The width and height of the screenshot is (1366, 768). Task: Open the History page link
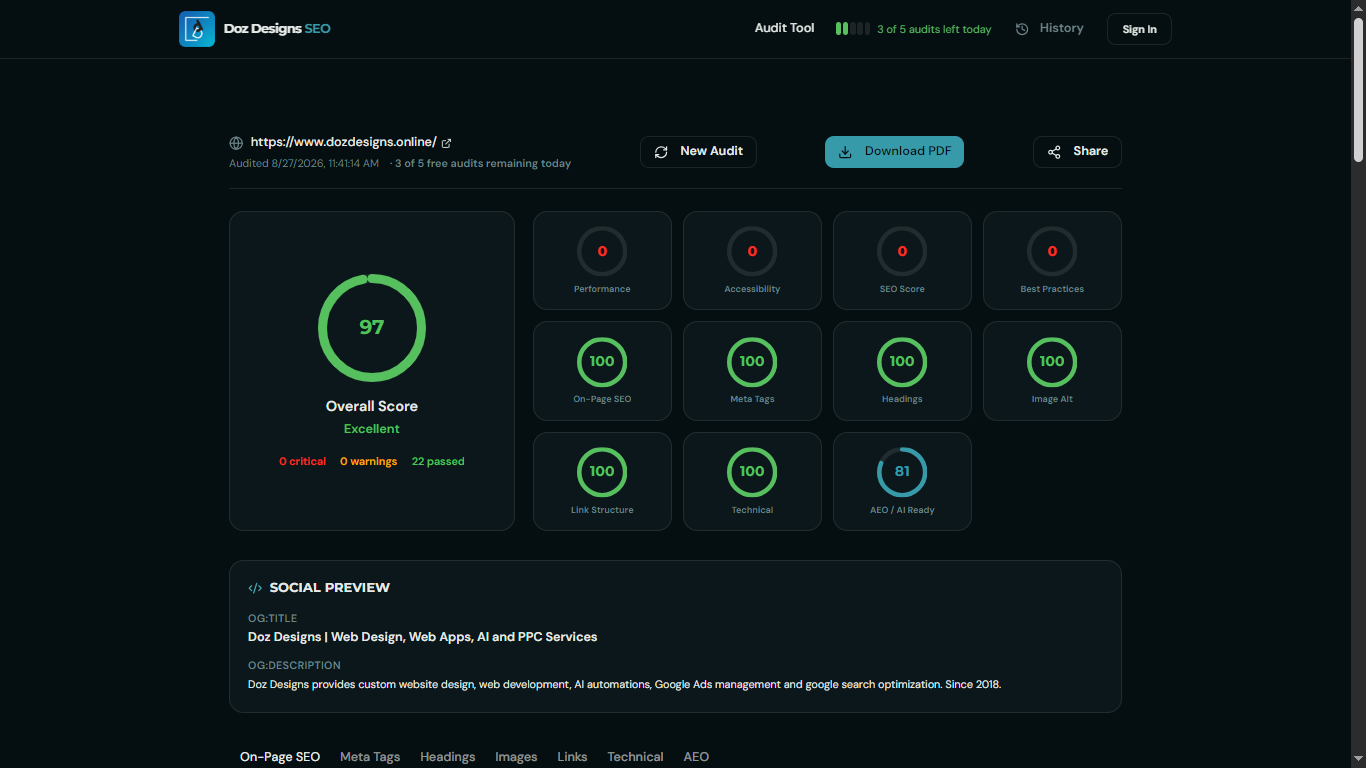(x=1050, y=29)
